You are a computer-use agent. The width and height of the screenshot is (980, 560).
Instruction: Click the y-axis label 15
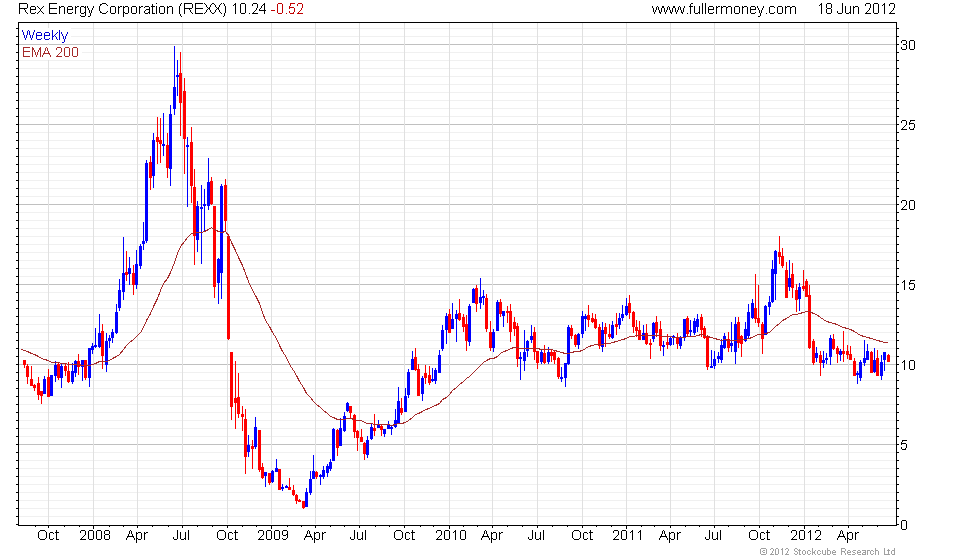coord(908,285)
